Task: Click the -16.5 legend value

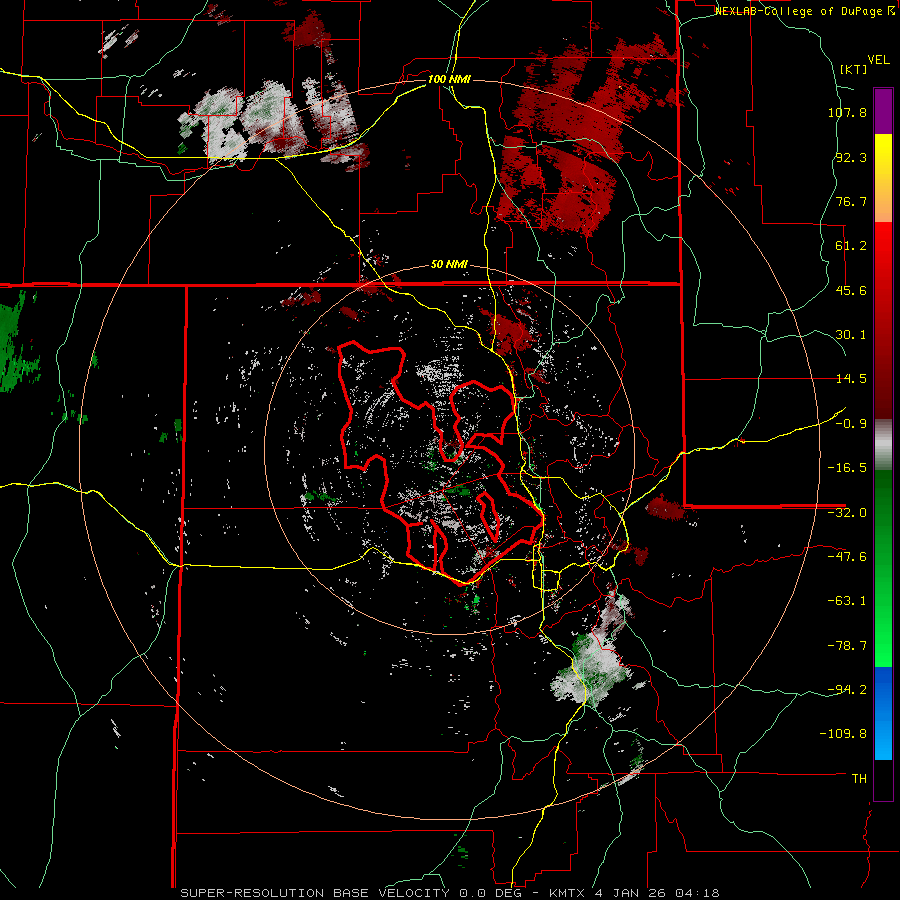Action: (x=847, y=468)
